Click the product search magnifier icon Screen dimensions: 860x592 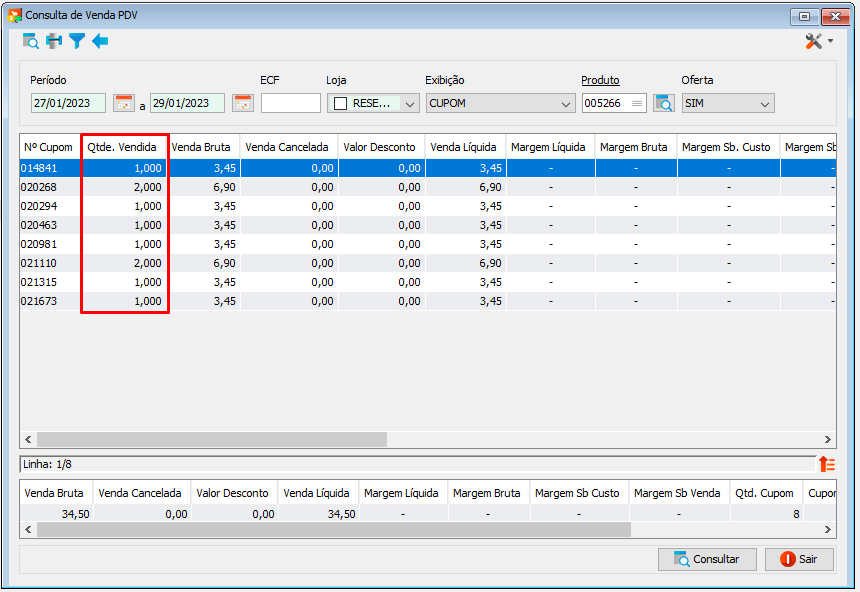tap(664, 103)
